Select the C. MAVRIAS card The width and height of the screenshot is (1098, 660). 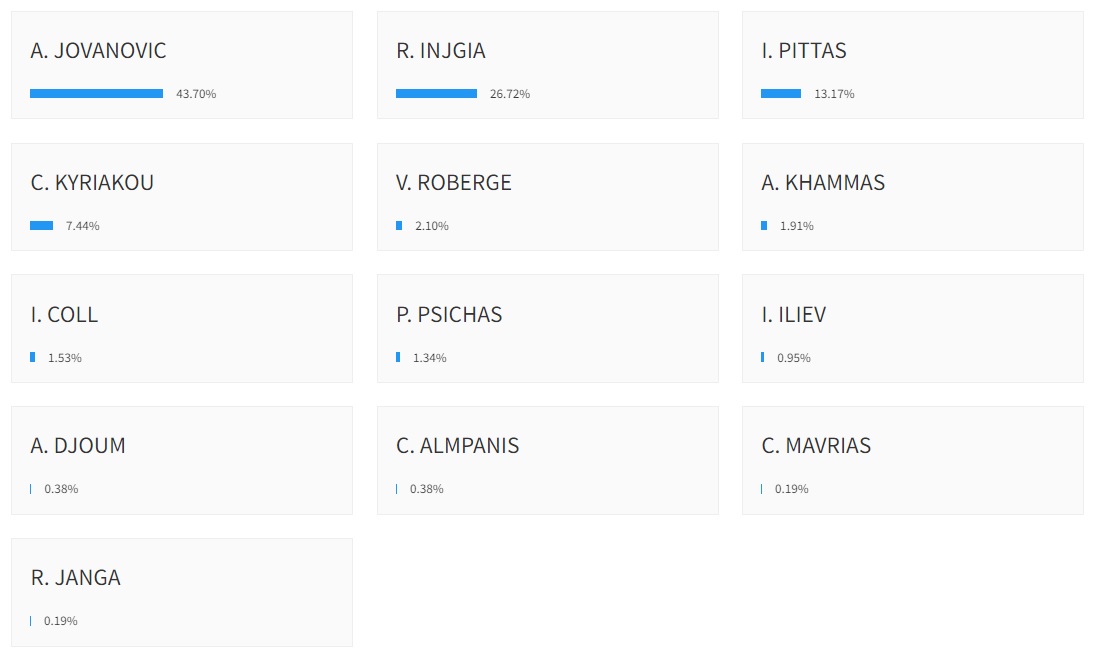point(912,461)
